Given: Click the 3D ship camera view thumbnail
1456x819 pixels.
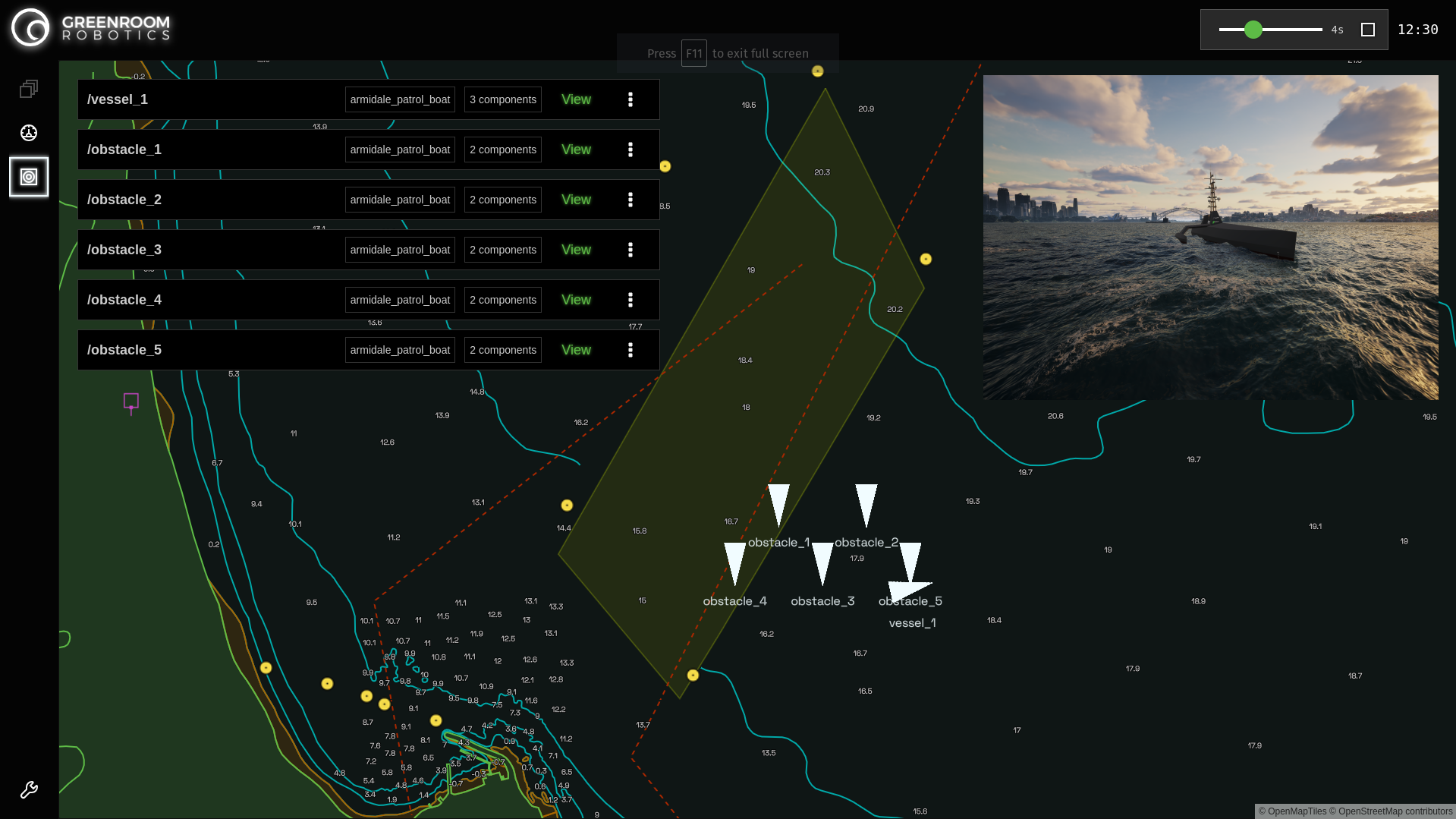Looking at the screenshot, I should pyautogui.click(x=1210, y=237).
